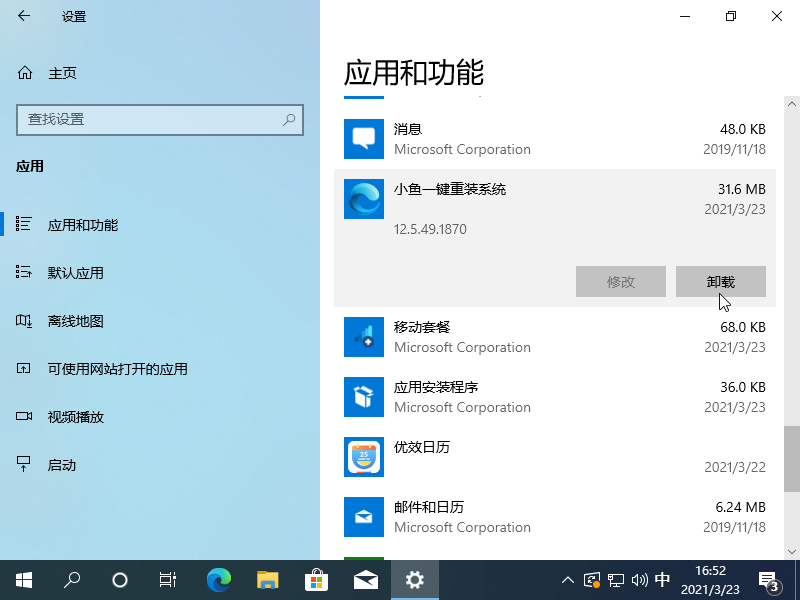This screenshot has height=600, width=800.
Task: Select the 默认应用 sidebar icon
Action: point(23,271)
